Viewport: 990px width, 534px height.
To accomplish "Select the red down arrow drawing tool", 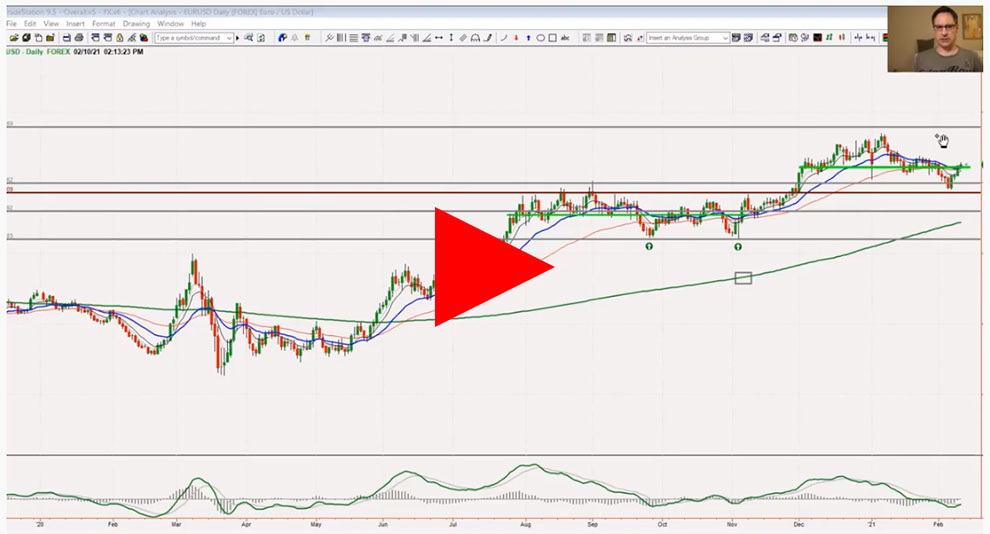I will pyautogui.click(x=516, y=38).
